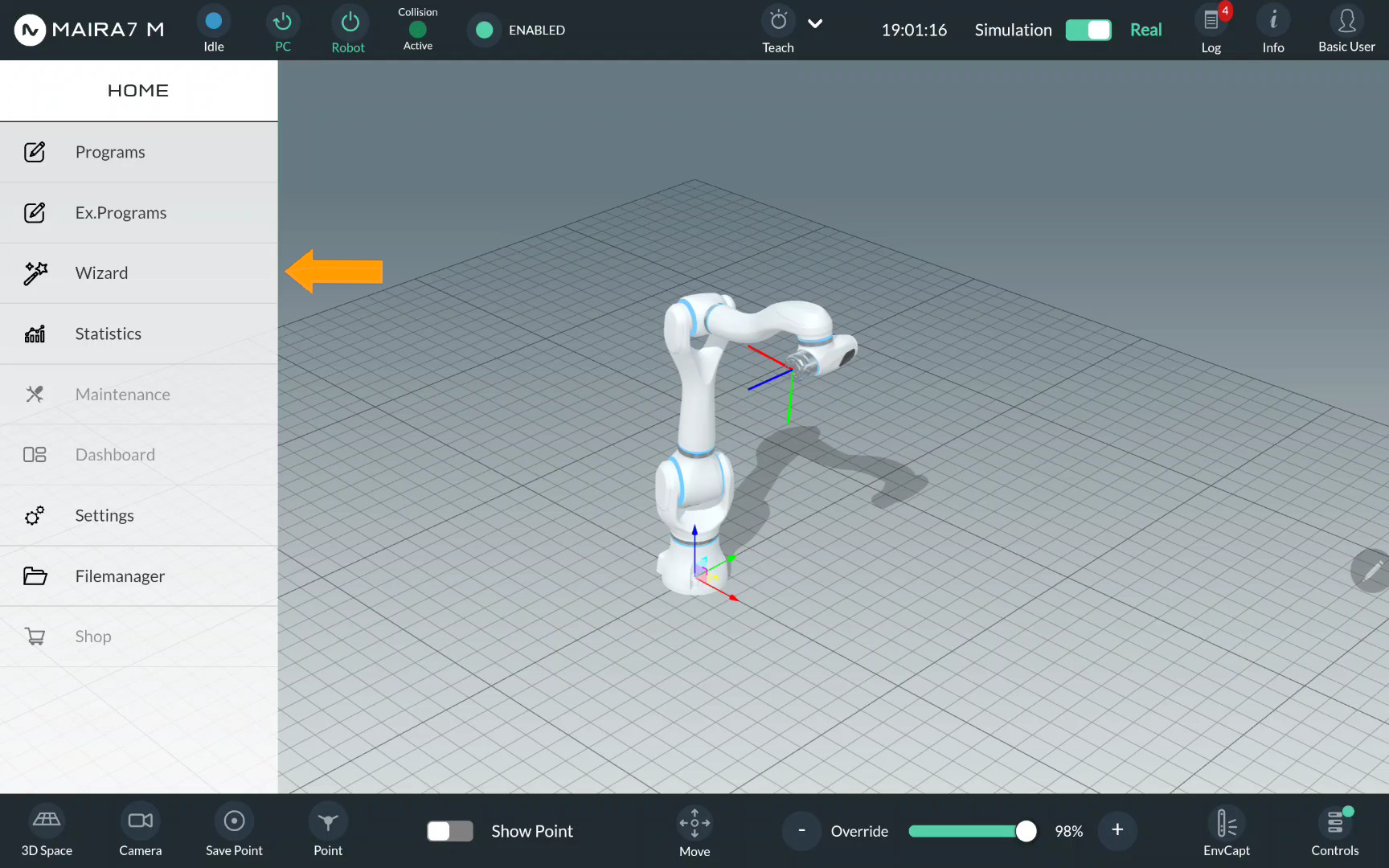The width and height of the screenshot is (1389, 868).
Task: Select the Dashboard menu item
Action: click(x=139, y=455)
